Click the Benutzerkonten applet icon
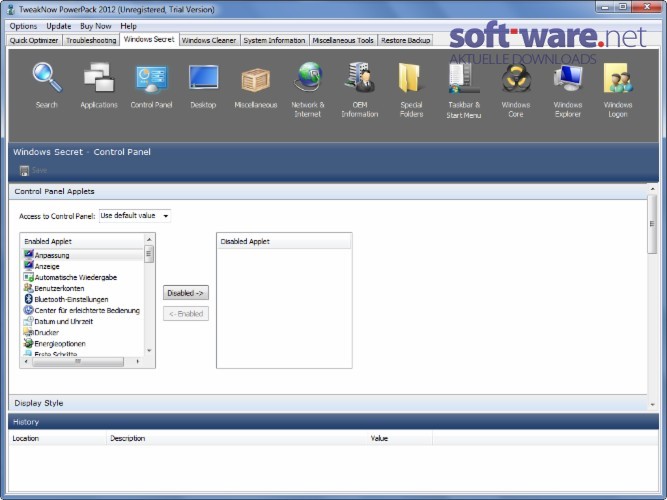667x500 pixels. pos(29,288)
